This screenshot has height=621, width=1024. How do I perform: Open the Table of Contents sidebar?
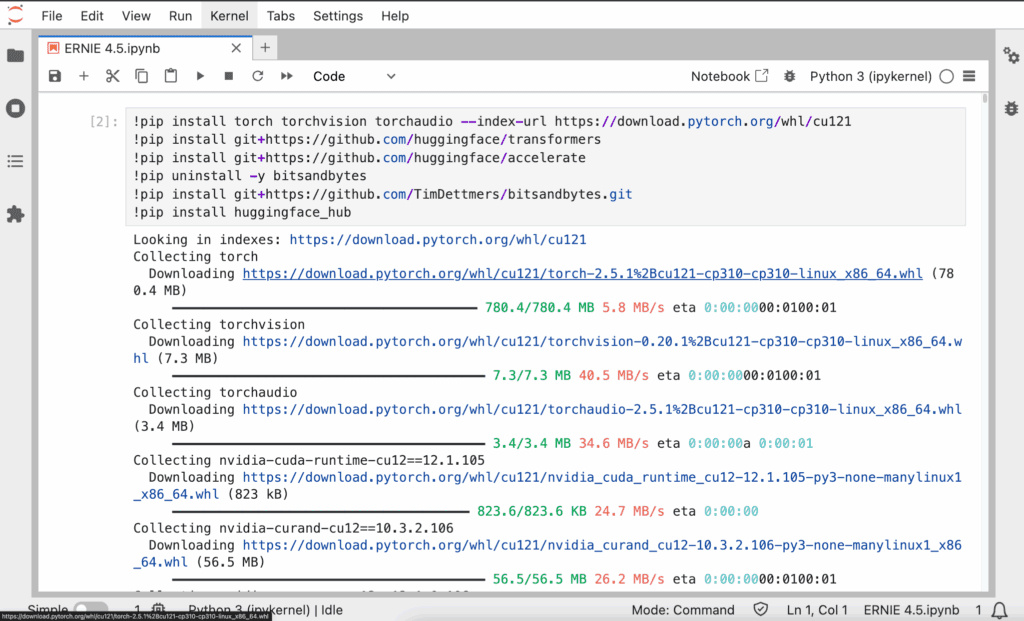[16, 161]
